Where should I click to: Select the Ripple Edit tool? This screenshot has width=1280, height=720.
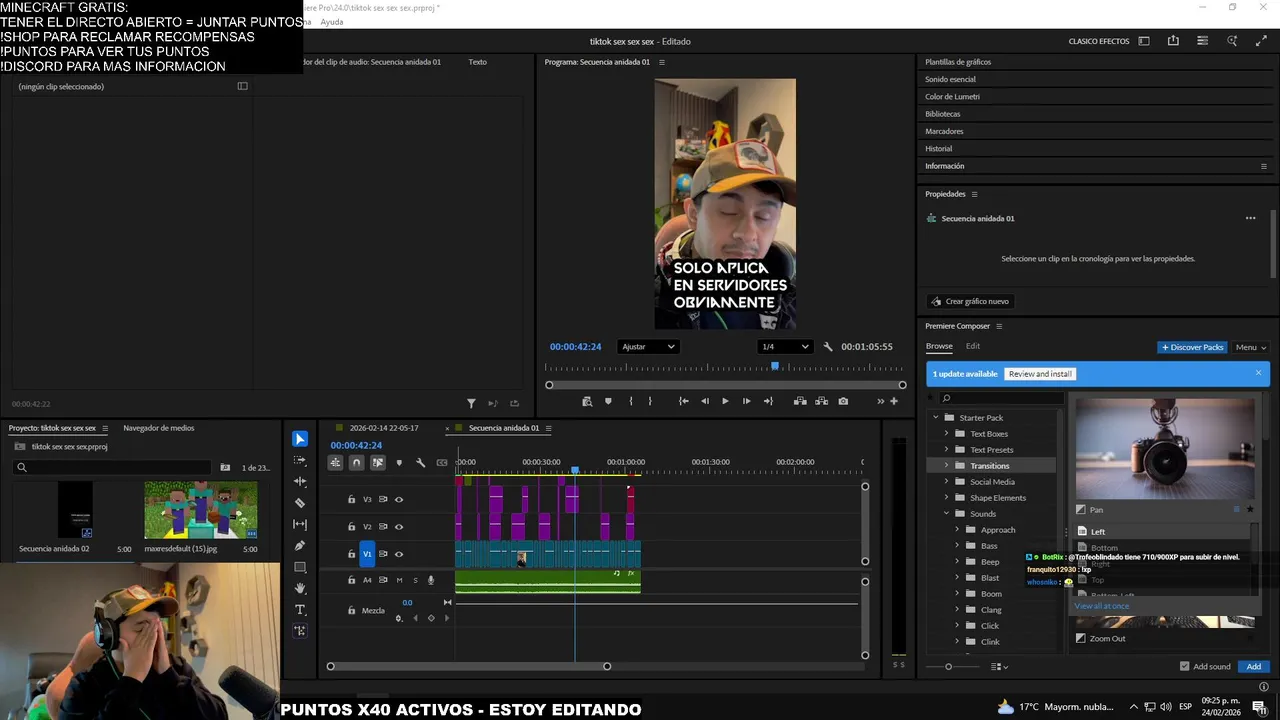[x=300, y=481]
